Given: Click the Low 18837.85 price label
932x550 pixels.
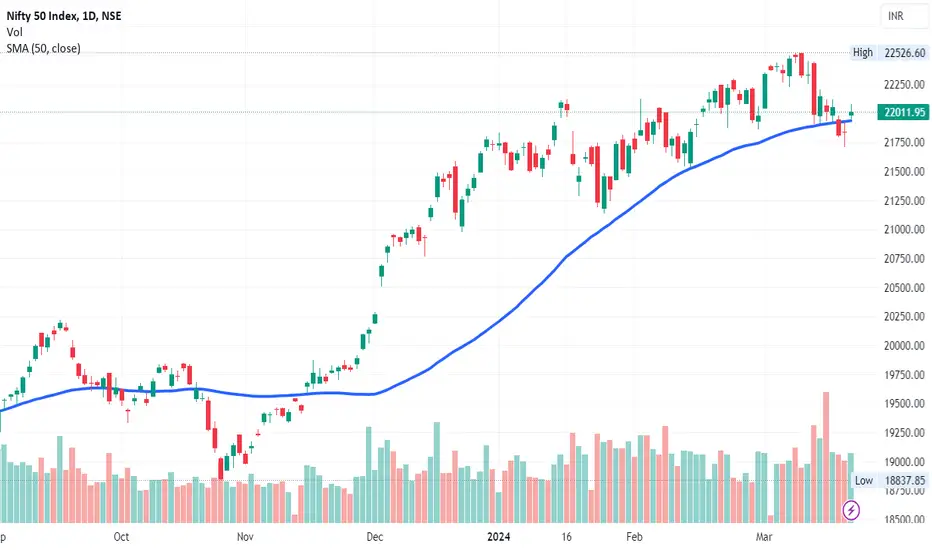Looking at the screenshot, I should click(890, 480).
